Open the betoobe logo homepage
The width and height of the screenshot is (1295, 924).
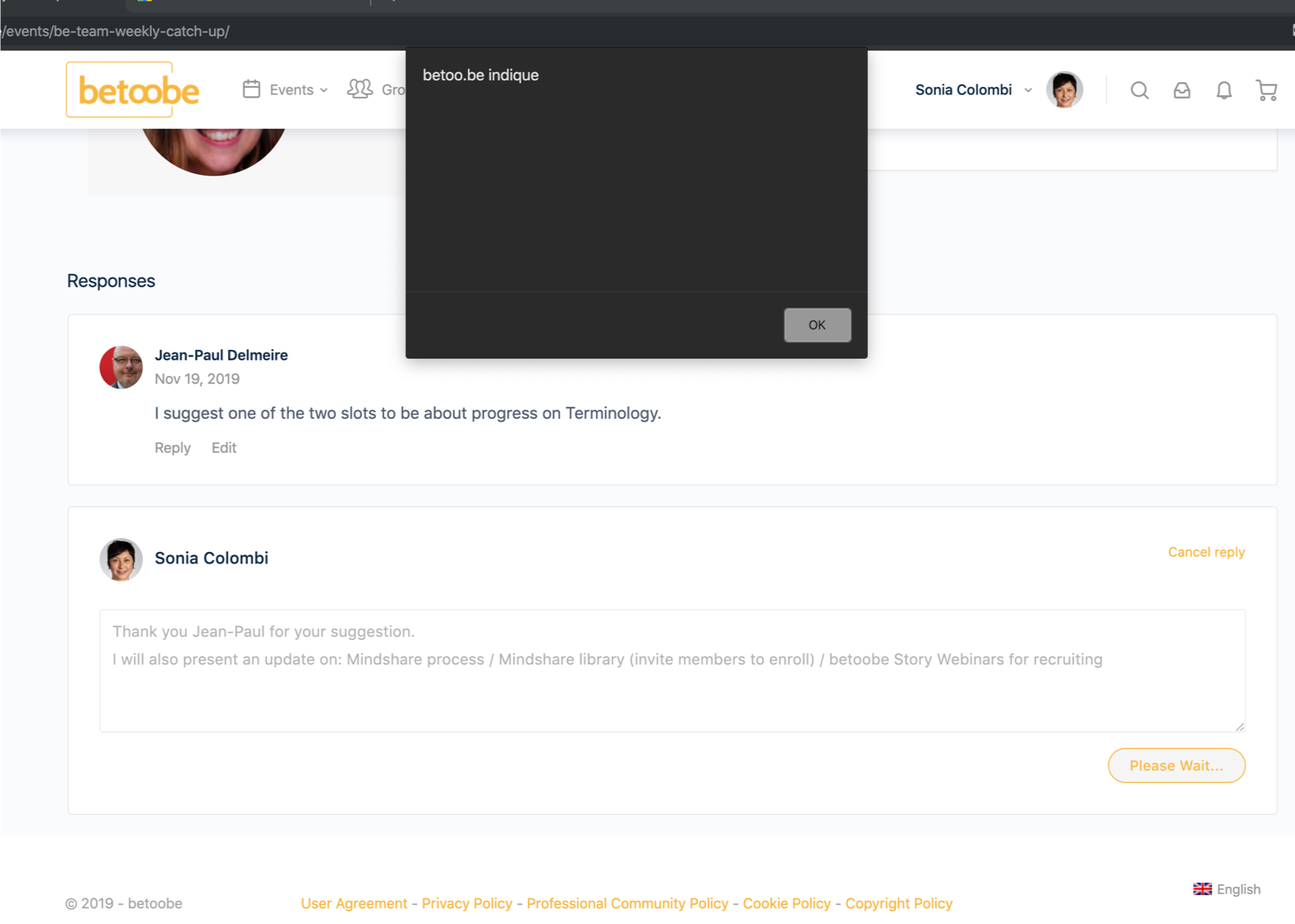132,90
